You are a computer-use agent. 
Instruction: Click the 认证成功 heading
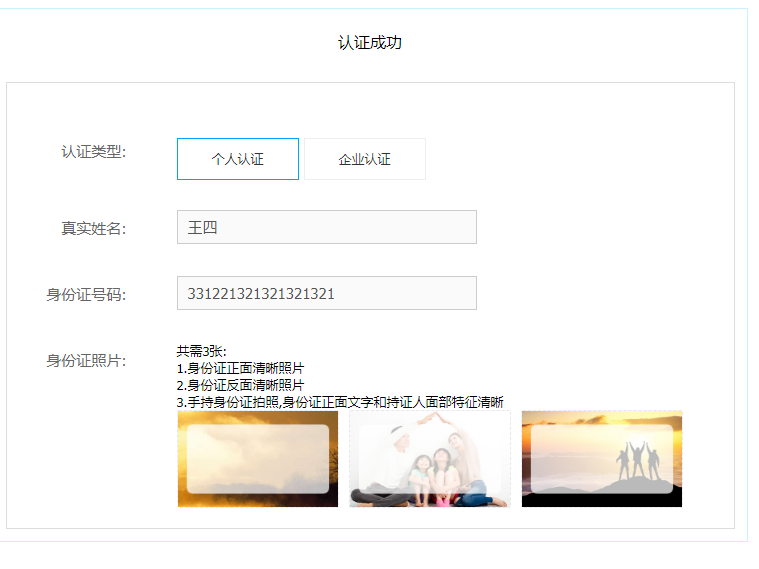click(370, 43)
